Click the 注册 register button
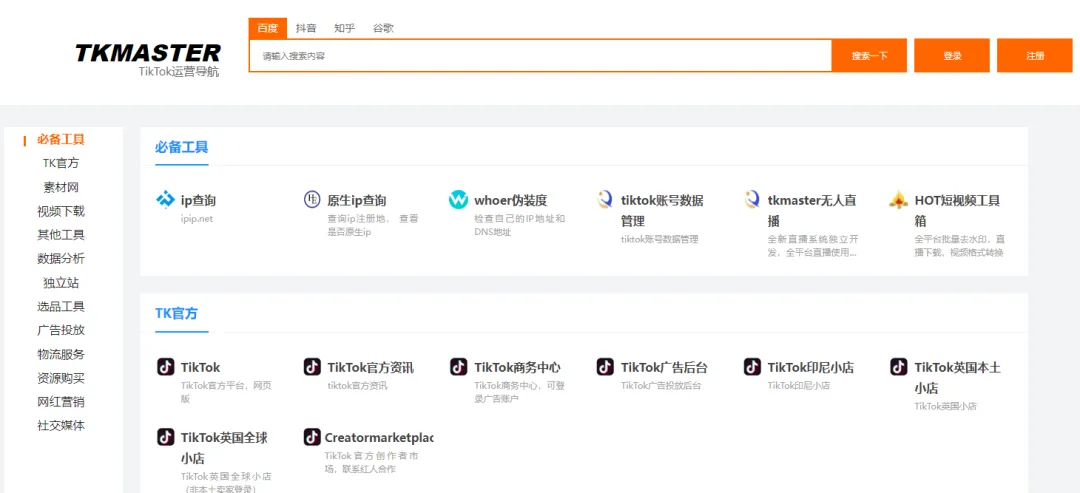Screen dimensions: 1080x493 pos(1035,56)
